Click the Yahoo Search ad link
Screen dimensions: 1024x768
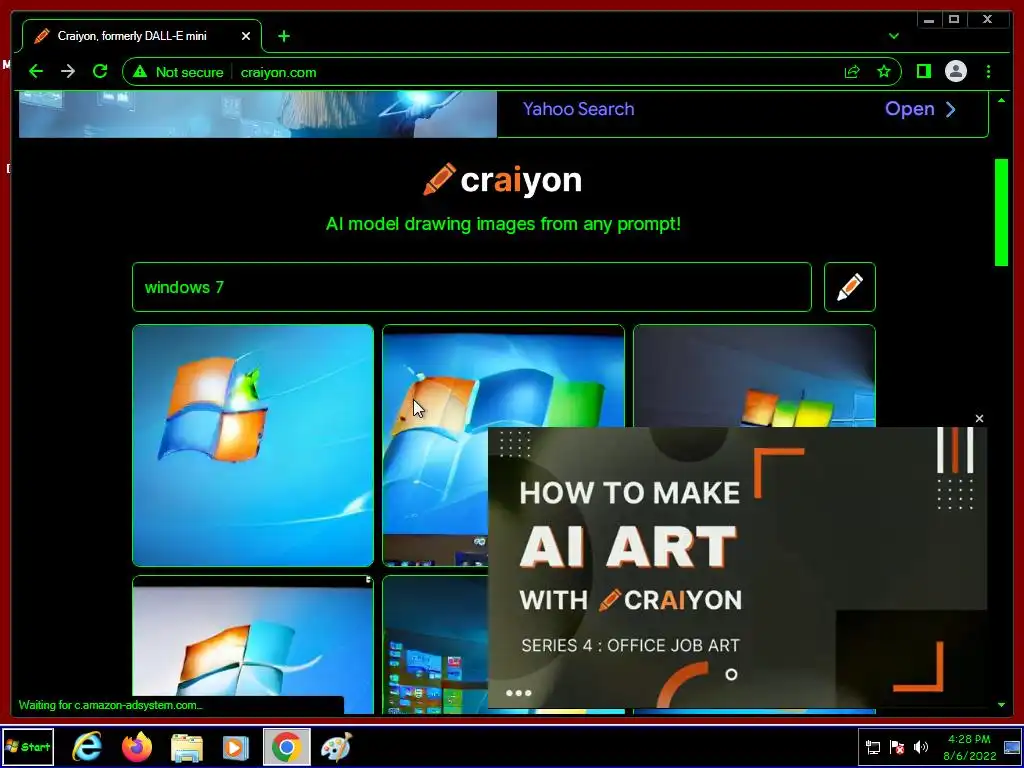(x=578, y=109)
